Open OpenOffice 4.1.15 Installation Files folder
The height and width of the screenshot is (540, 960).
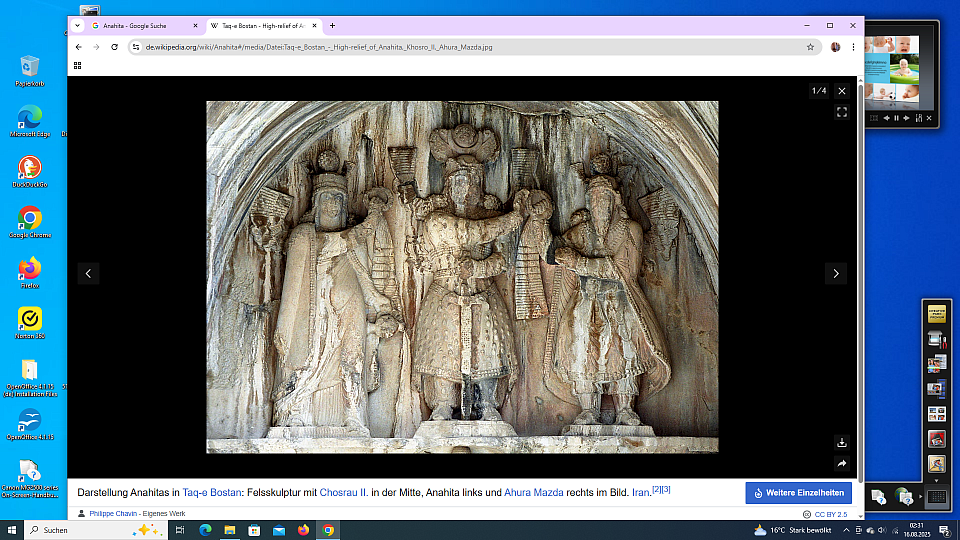tap(29, 378)
